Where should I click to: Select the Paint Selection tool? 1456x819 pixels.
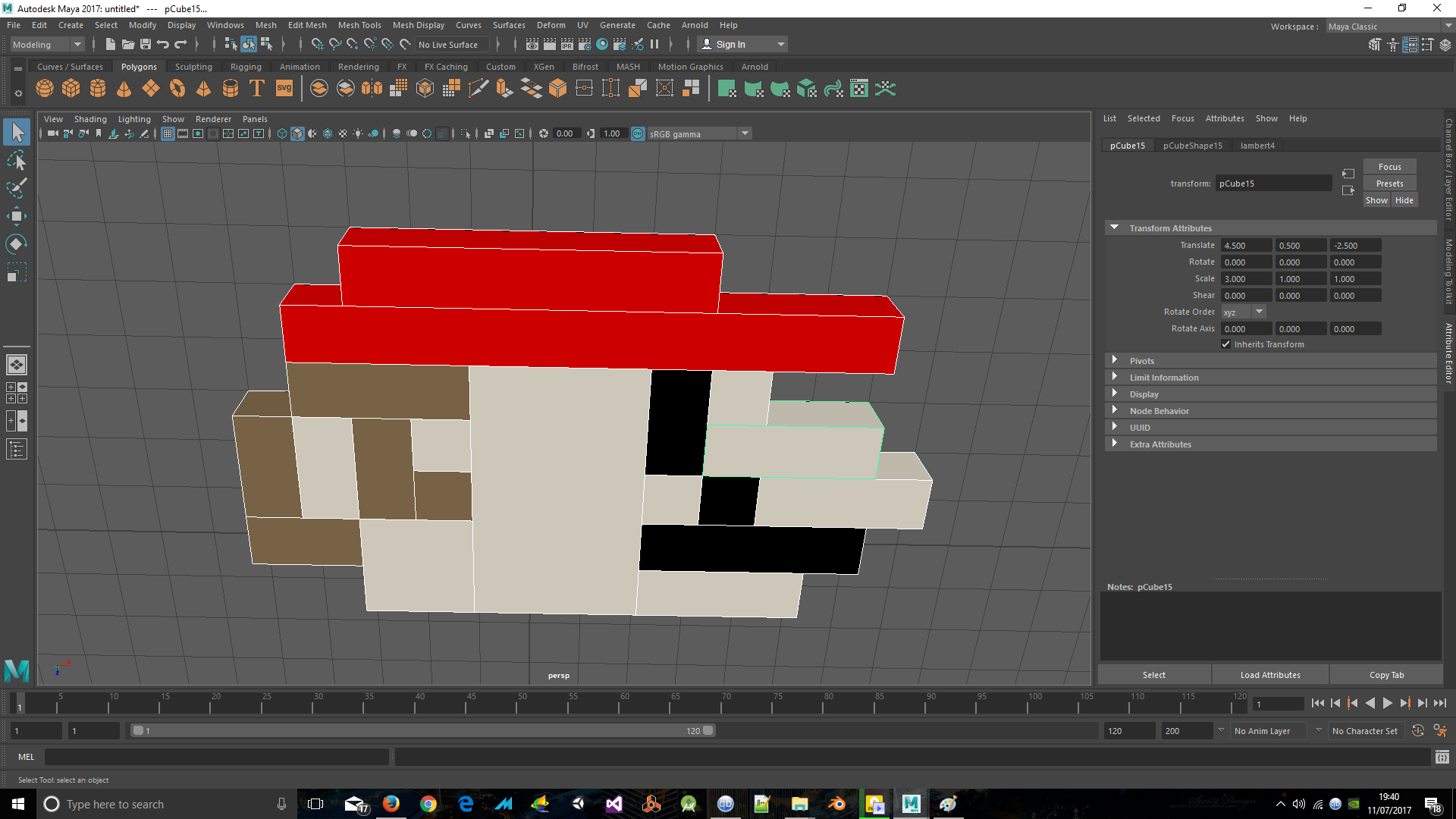tap(16, 188)
